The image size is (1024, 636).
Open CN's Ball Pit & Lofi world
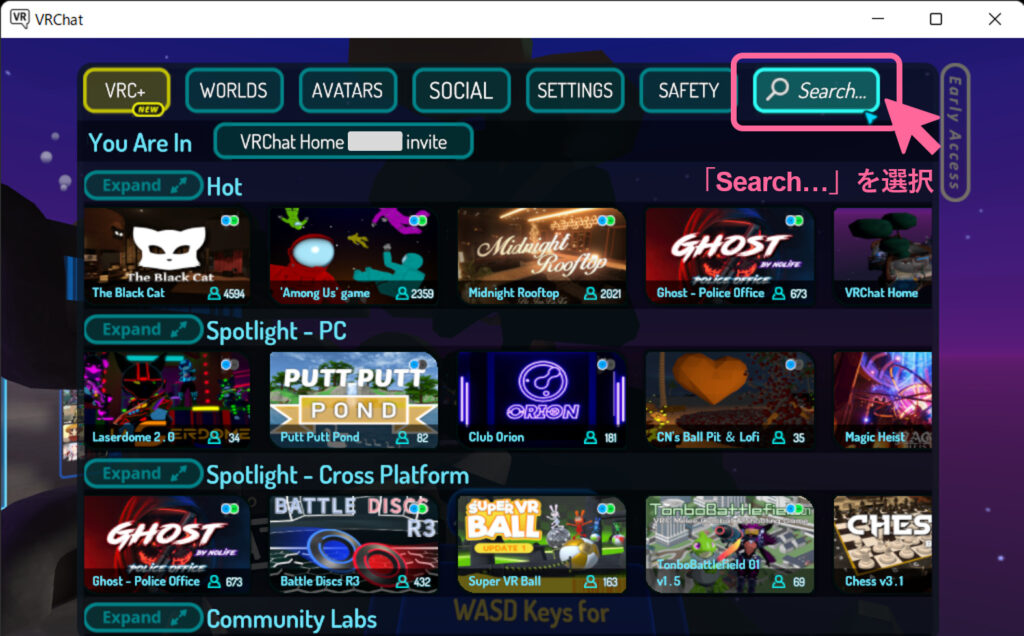(730, 400)
